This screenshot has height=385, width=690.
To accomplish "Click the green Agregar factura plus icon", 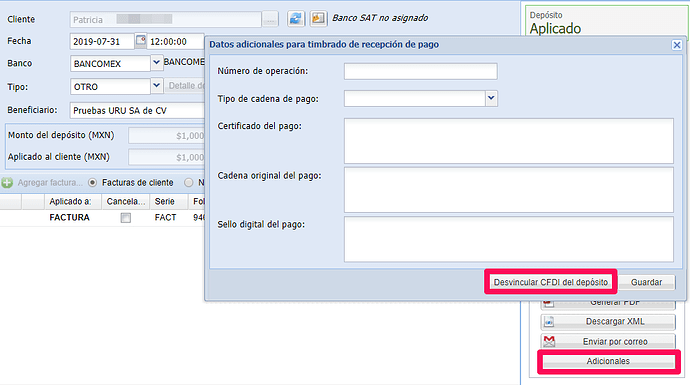I will pyautogui.click(x=7, y=183).
